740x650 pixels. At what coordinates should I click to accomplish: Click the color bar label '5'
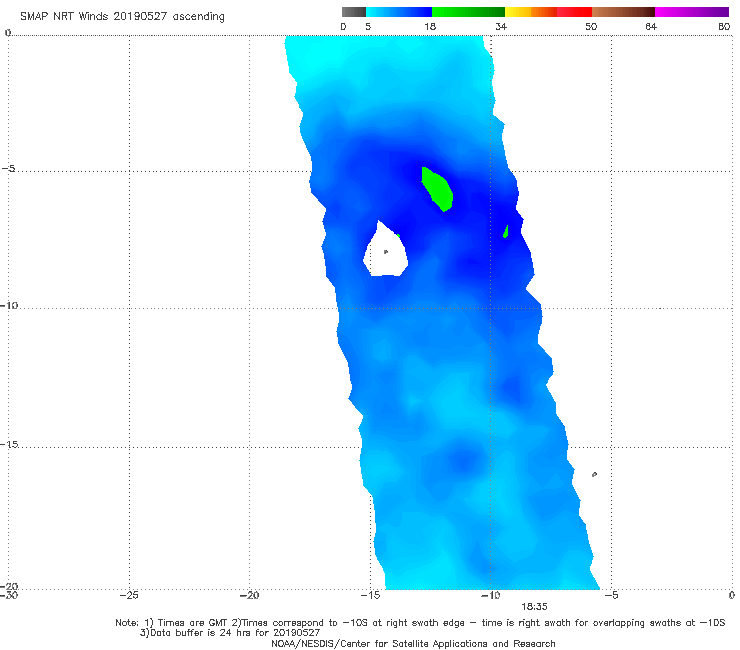[368, 26]
